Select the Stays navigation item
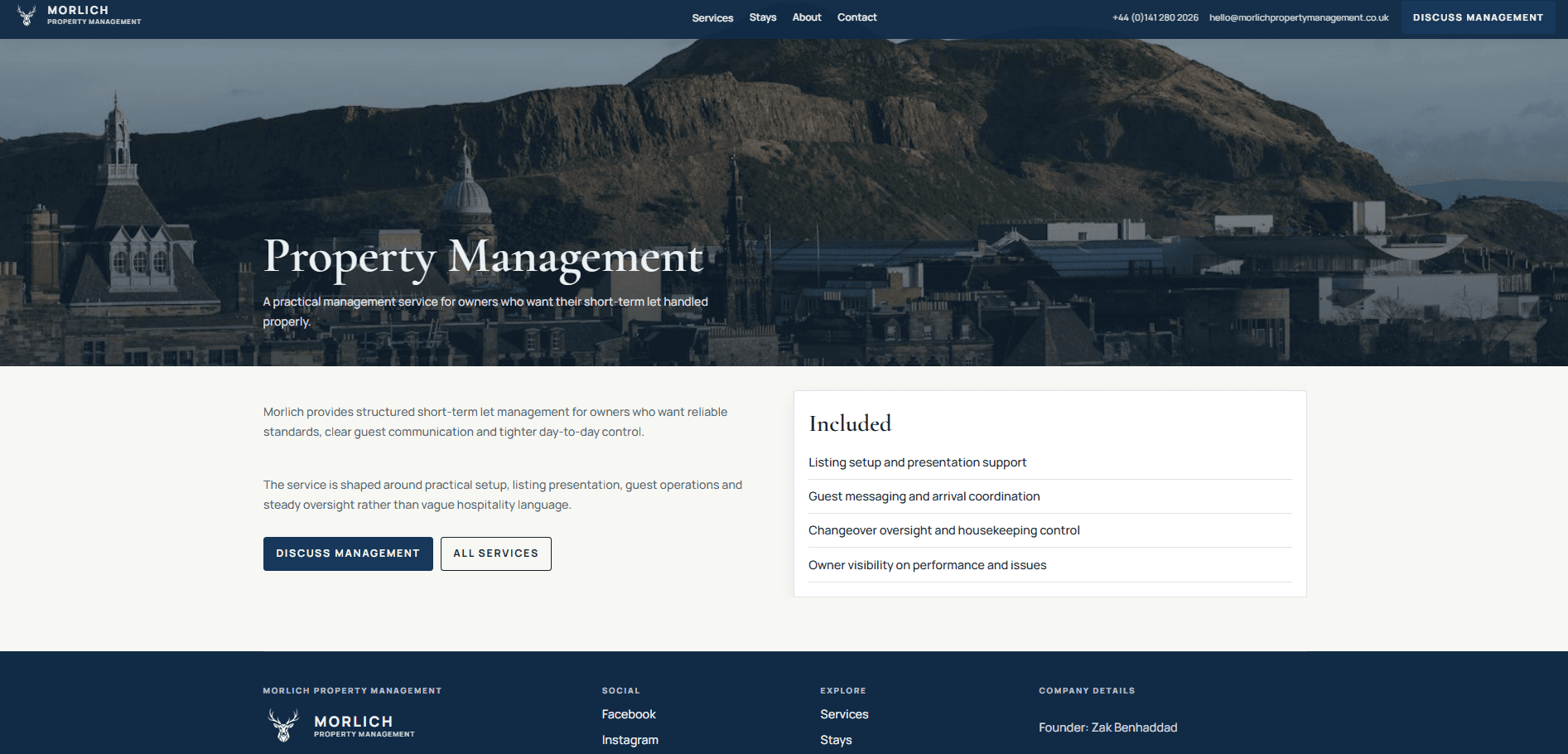 (763, 17)
